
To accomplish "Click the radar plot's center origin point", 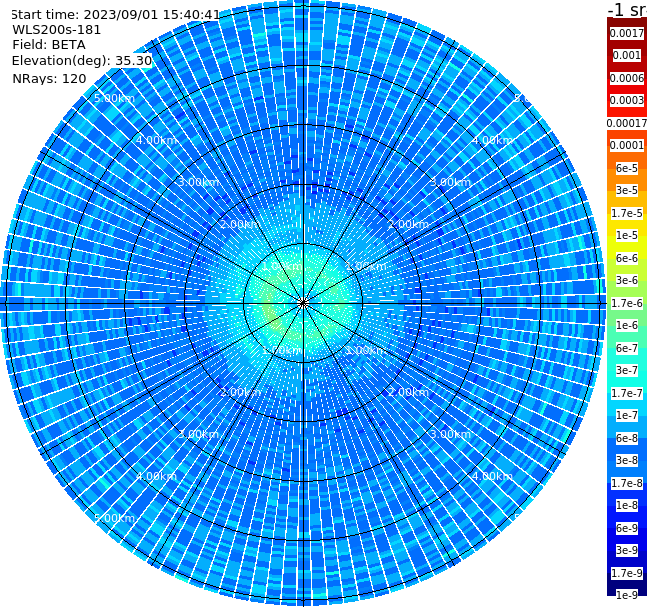I will [303, 303].
